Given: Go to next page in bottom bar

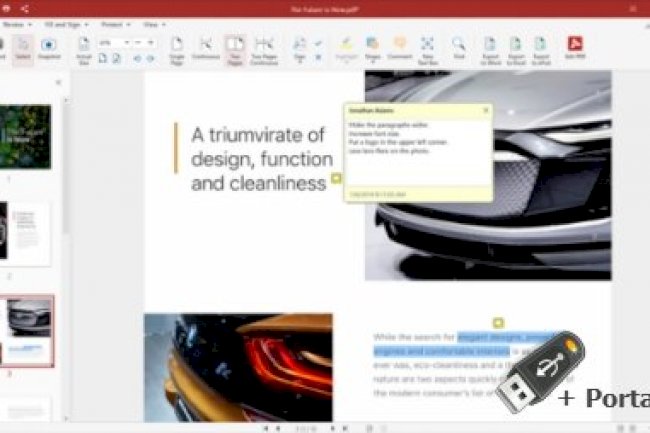Looking at the screenshot, I should (x=332, y=428).
